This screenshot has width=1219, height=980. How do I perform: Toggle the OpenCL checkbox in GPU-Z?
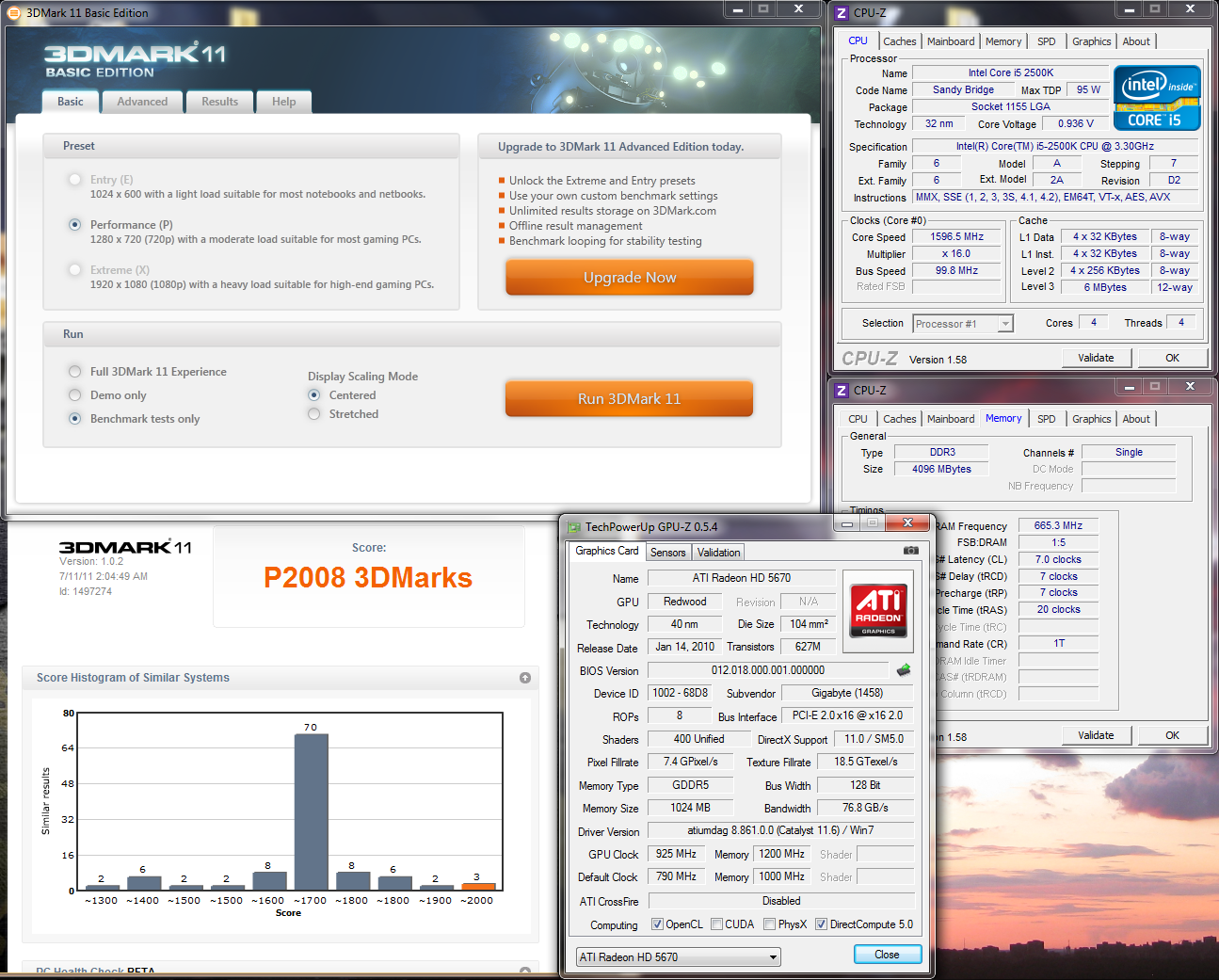tap(657, 924)
